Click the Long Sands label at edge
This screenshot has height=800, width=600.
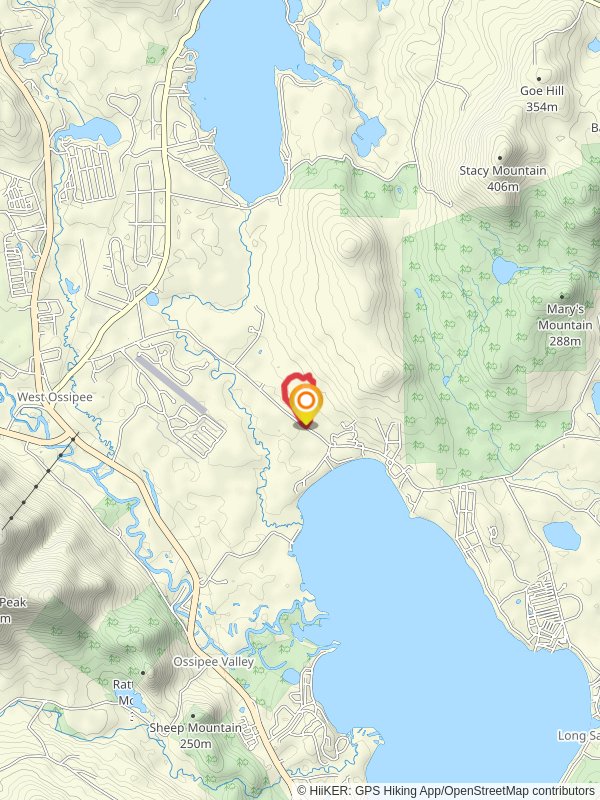(x=579, y=736)
